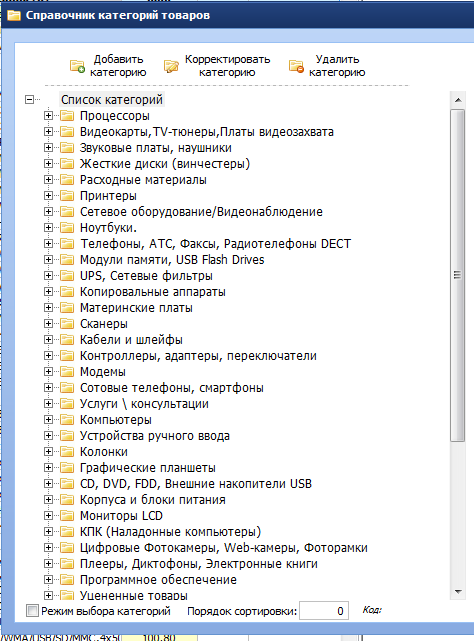Expand the Ноутбуки category node

(48, 228)
